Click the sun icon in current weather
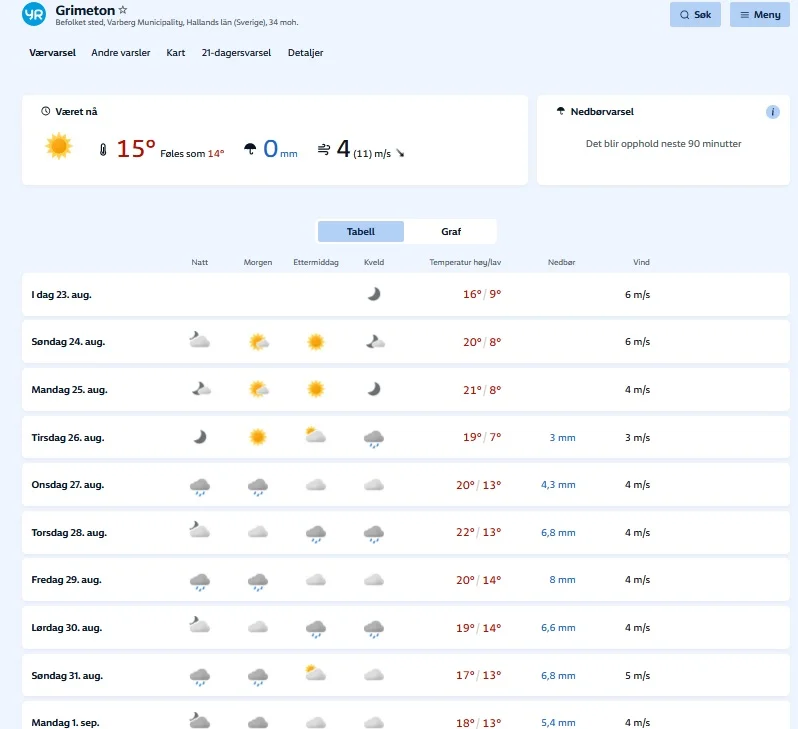798x729 pixels. coord(59,147)
